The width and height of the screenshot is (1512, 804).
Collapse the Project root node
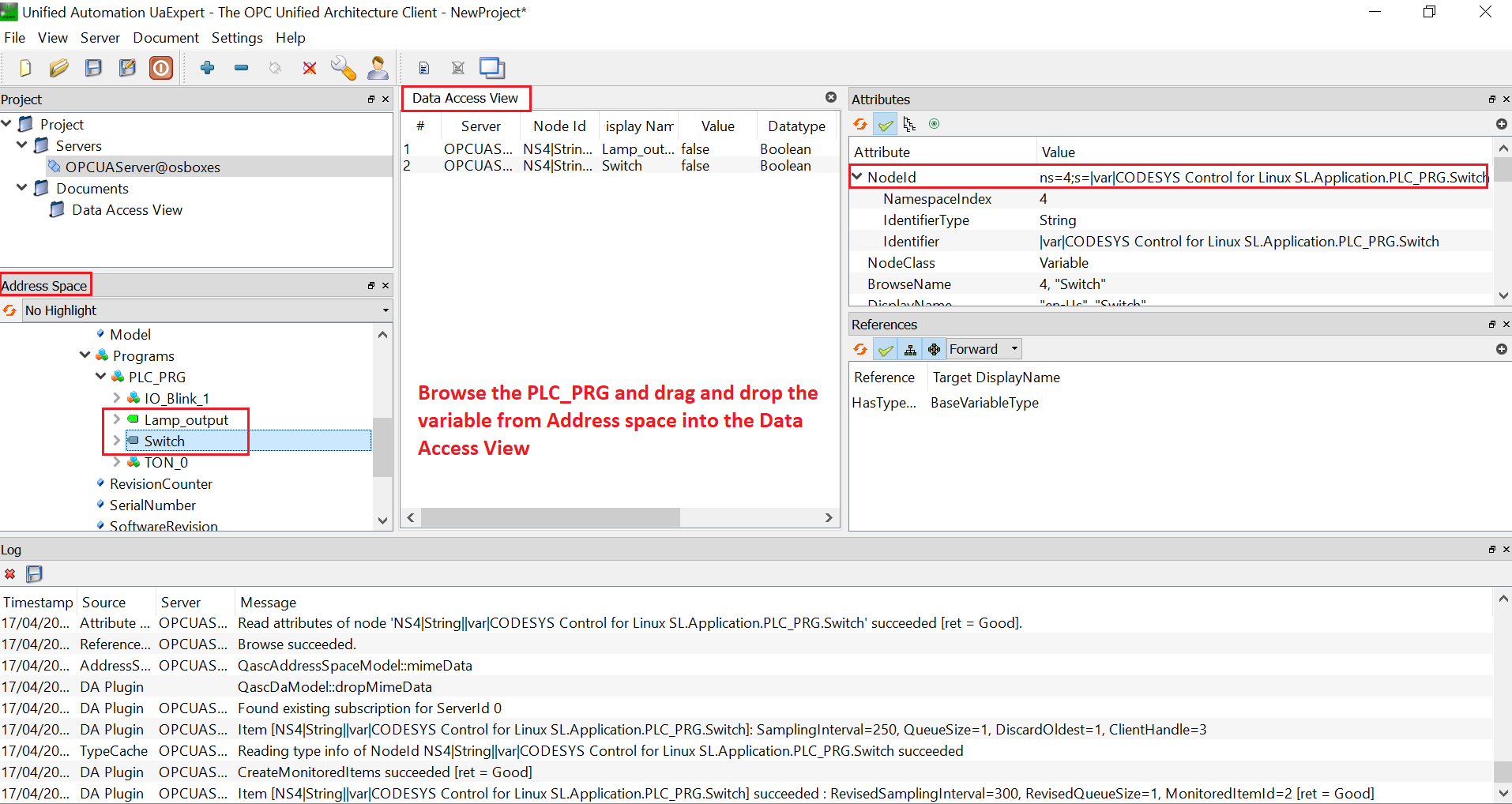tap(6, 123)
